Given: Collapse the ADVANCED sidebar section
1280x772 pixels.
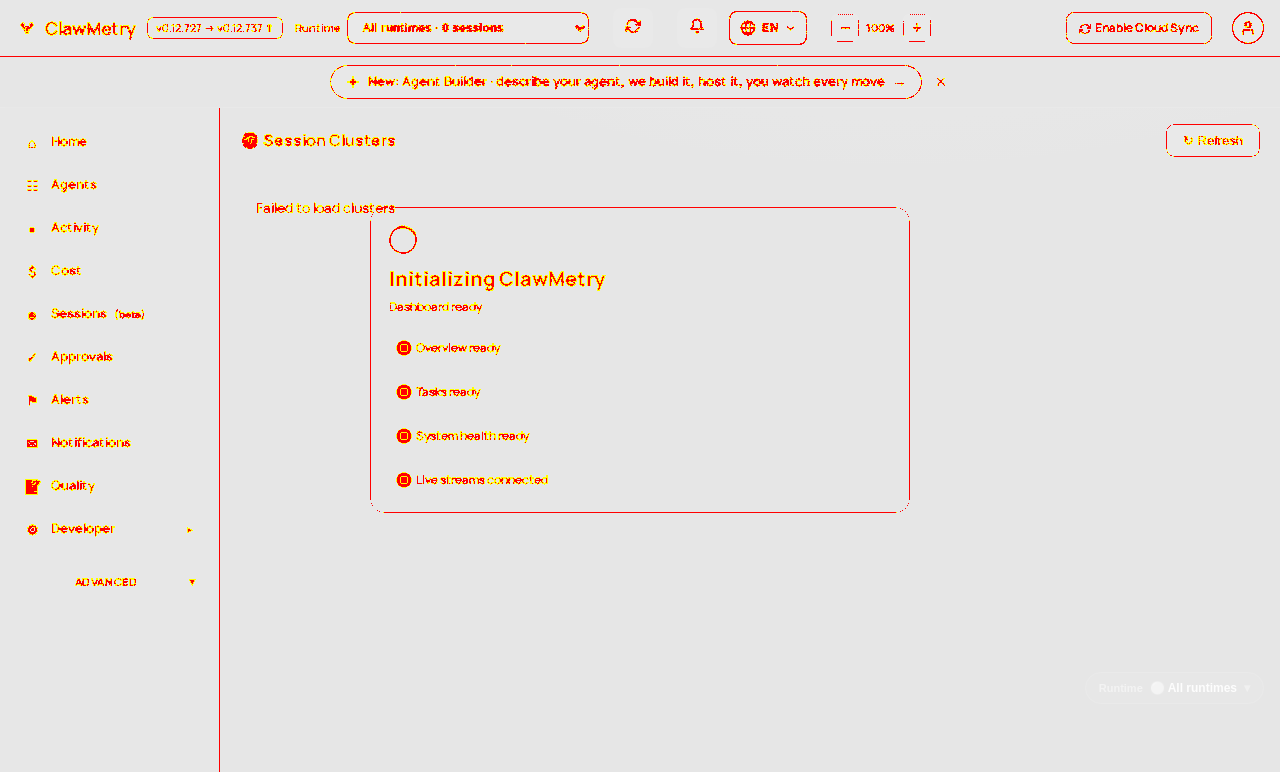Looking at the screenshot, I should pos(192,582).
